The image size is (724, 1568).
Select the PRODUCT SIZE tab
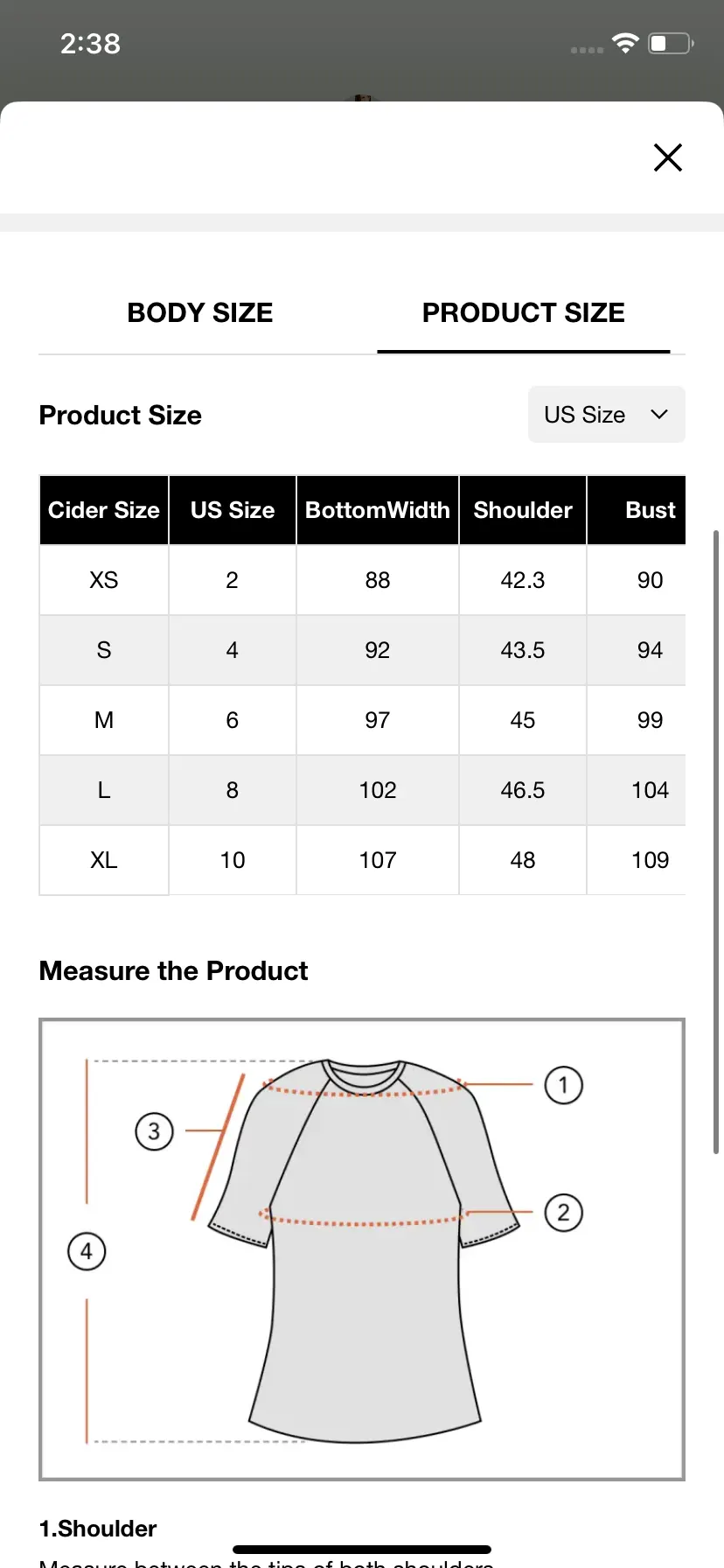point(523,312)
